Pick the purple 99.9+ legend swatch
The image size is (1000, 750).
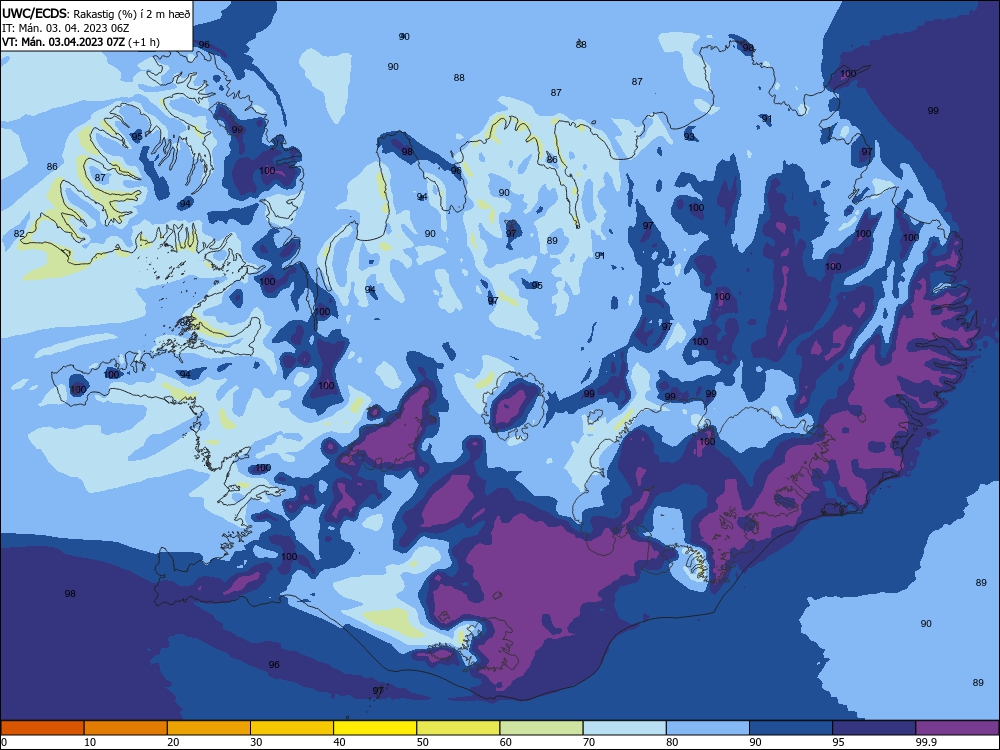pos(957,728)
